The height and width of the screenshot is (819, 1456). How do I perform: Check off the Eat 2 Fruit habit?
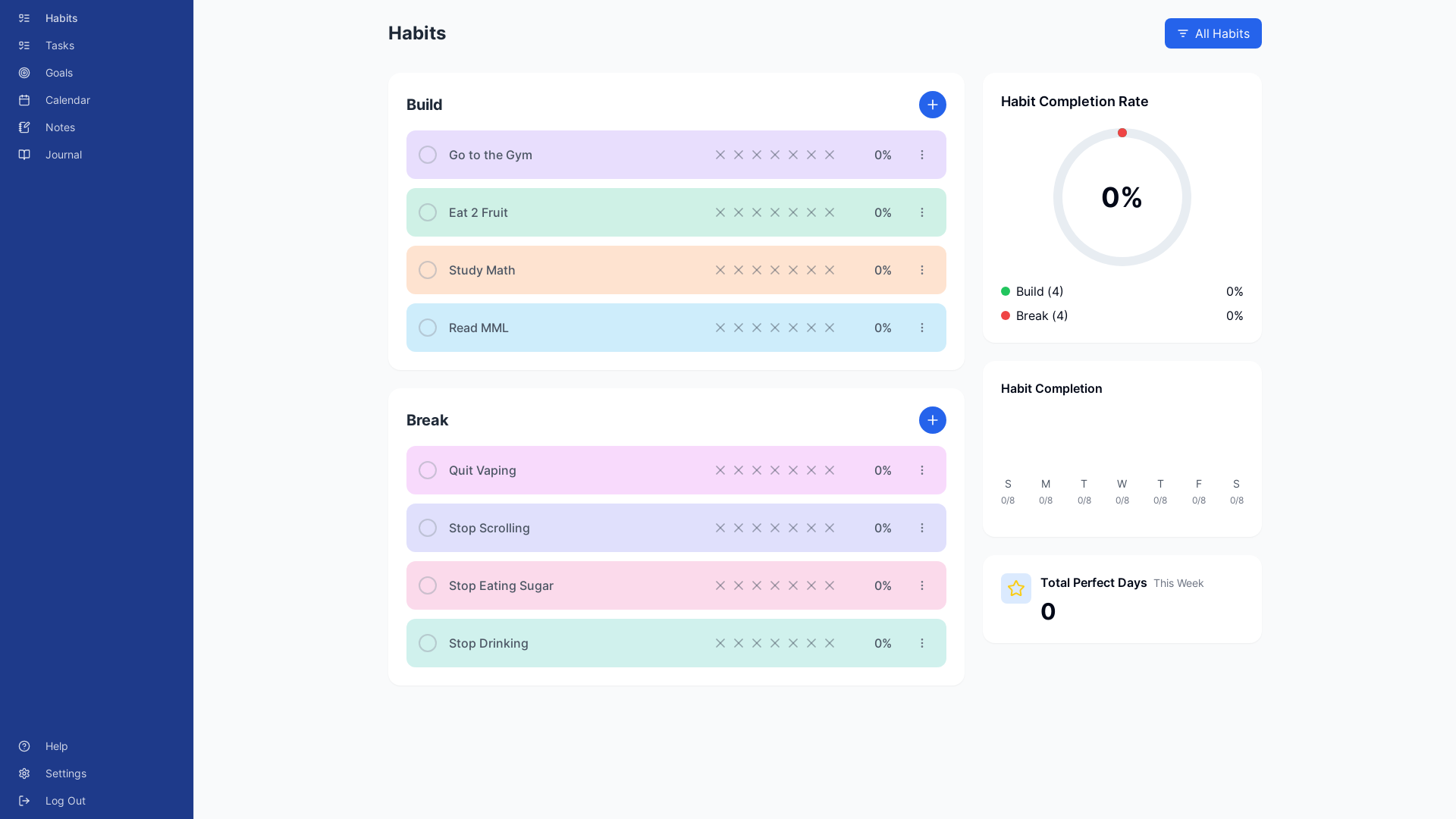point(428,212)
